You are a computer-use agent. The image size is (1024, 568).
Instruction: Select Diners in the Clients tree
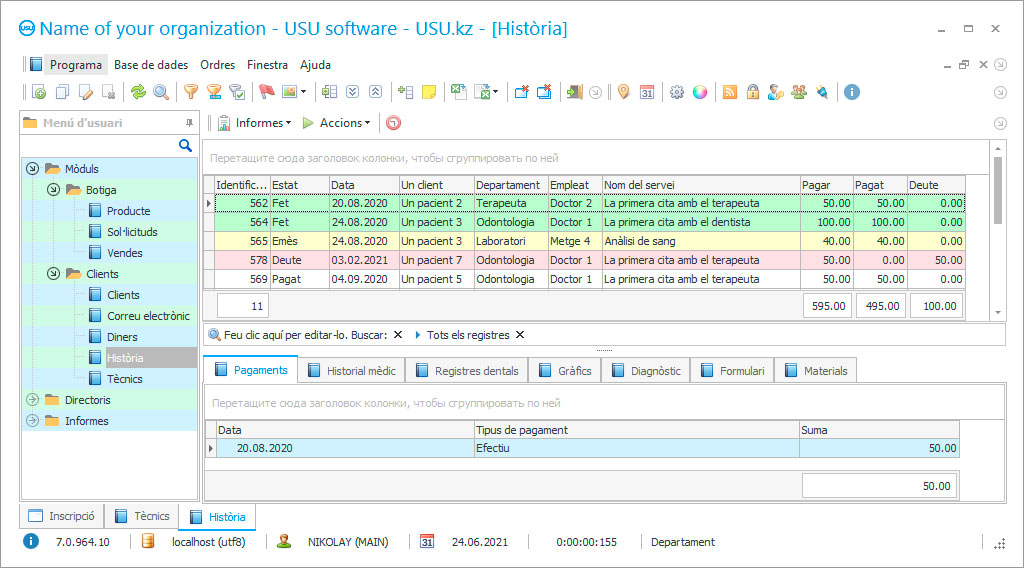[122, 337]
